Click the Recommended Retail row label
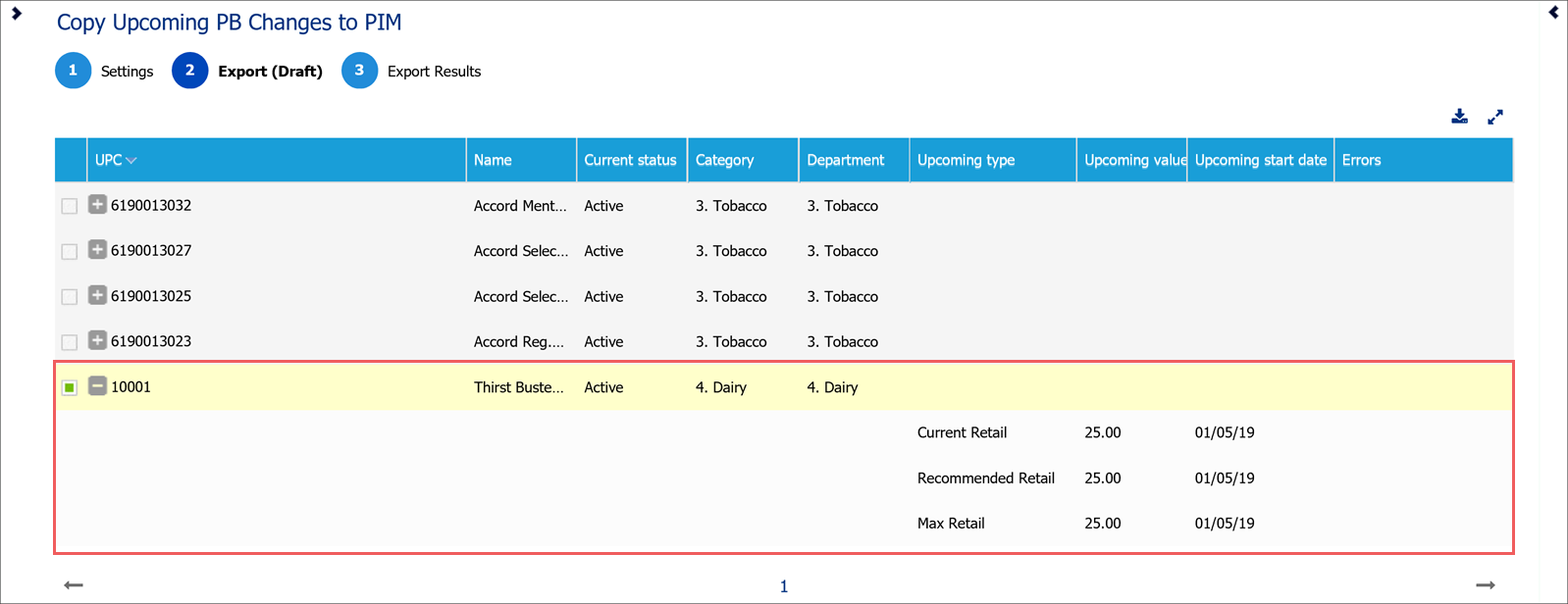The height and width of the screenshot is (604, 1568). click(986, 478)
